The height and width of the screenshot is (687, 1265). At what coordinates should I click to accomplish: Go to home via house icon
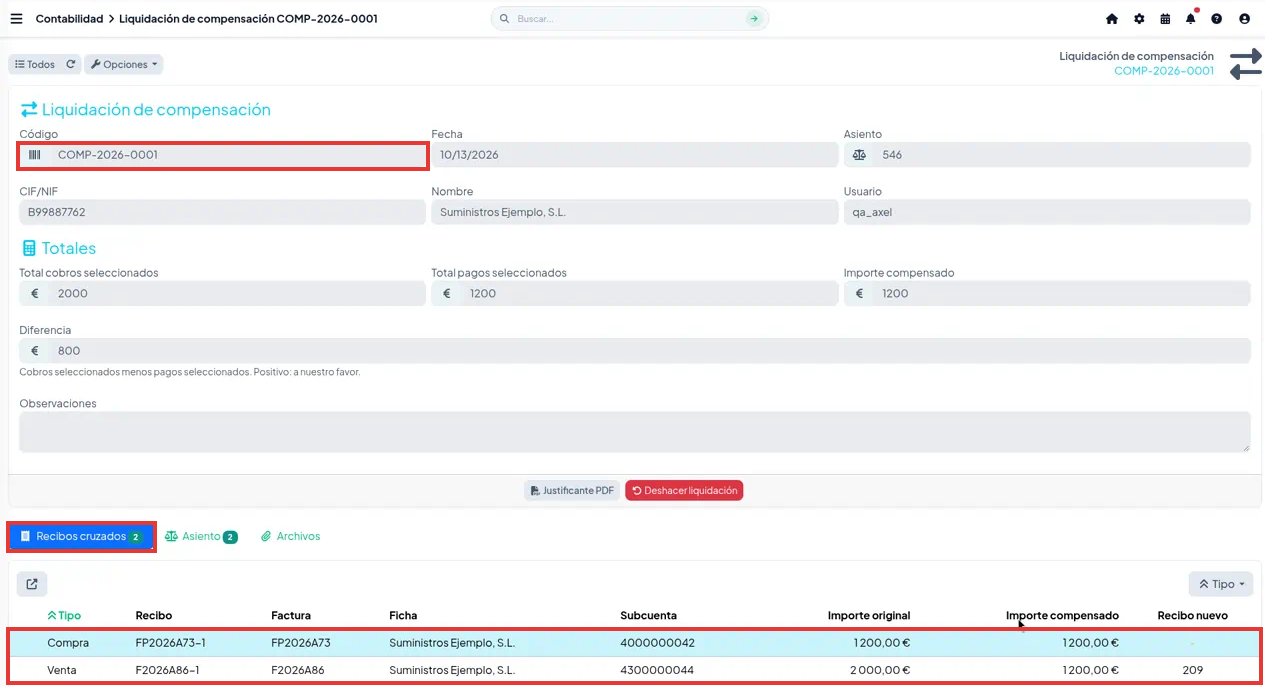1112,19
